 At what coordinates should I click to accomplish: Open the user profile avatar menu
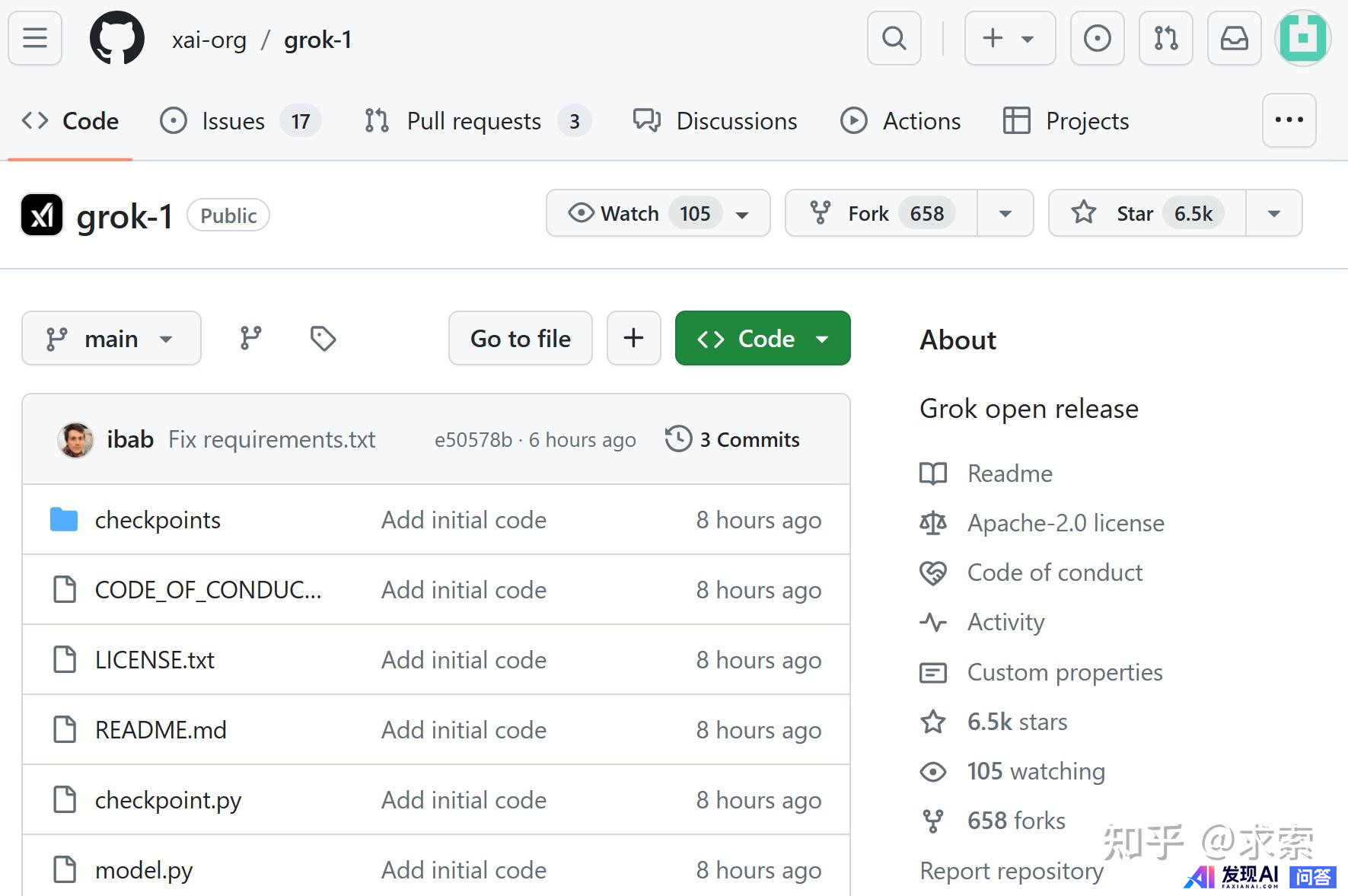1303,38
